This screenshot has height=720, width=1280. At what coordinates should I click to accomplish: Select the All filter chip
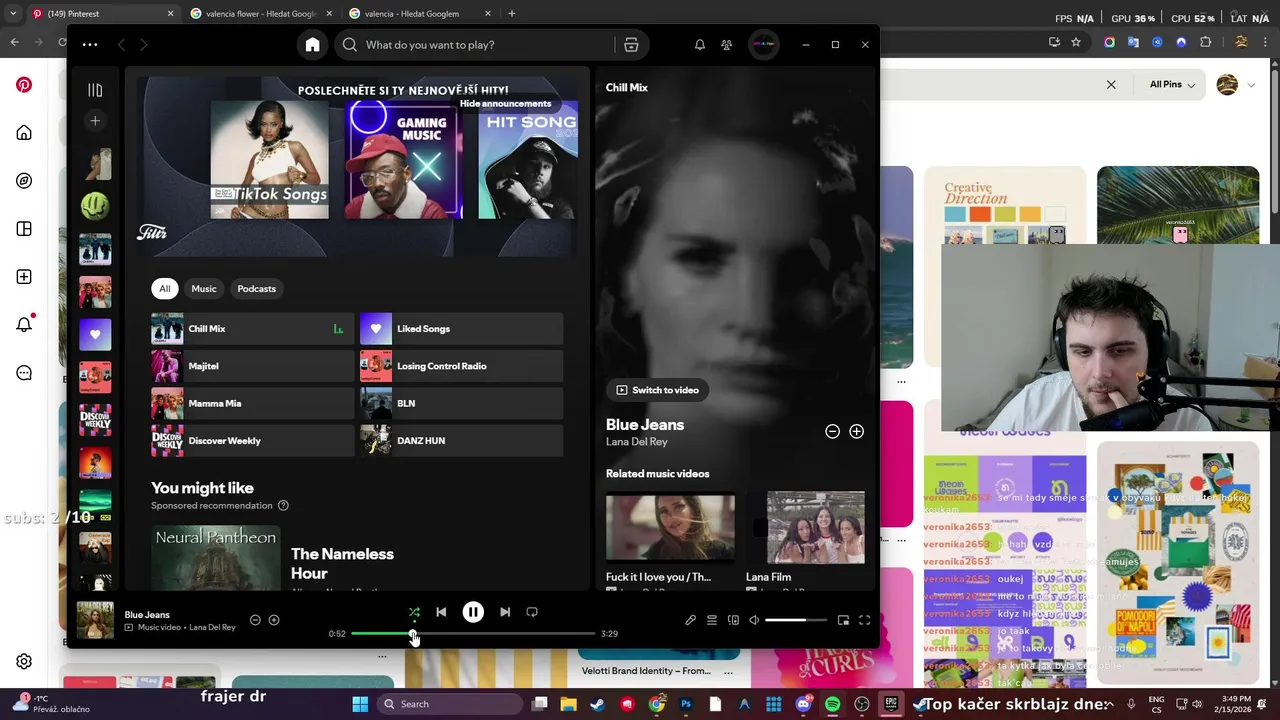click(165, 289)
